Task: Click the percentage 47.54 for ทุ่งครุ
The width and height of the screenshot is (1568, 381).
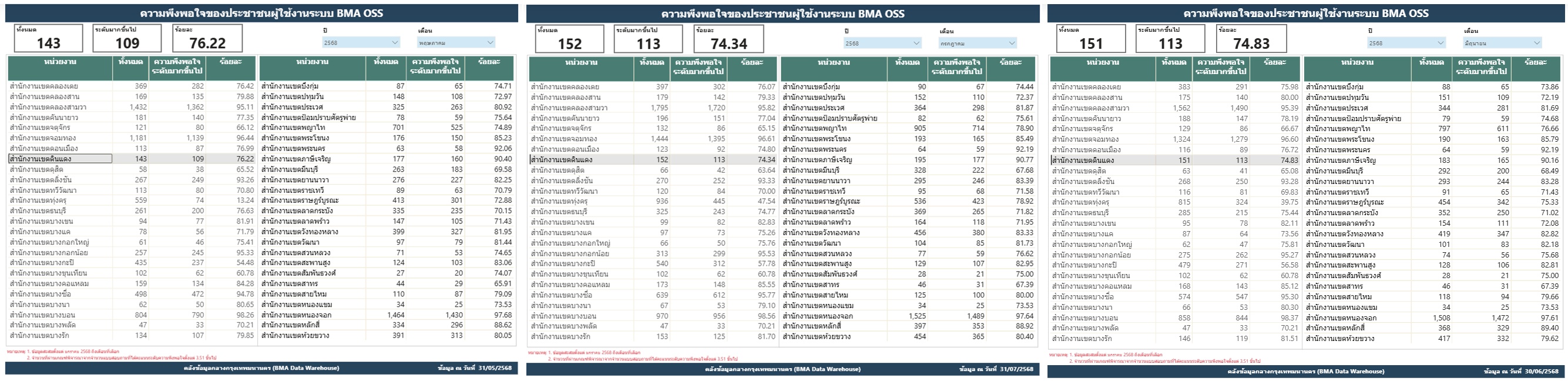Action: [x=766, y=201]
